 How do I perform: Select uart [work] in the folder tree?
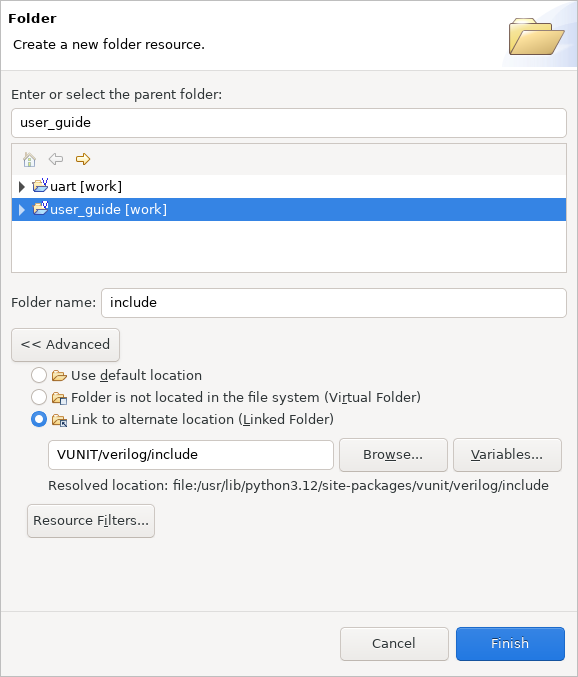86,187
